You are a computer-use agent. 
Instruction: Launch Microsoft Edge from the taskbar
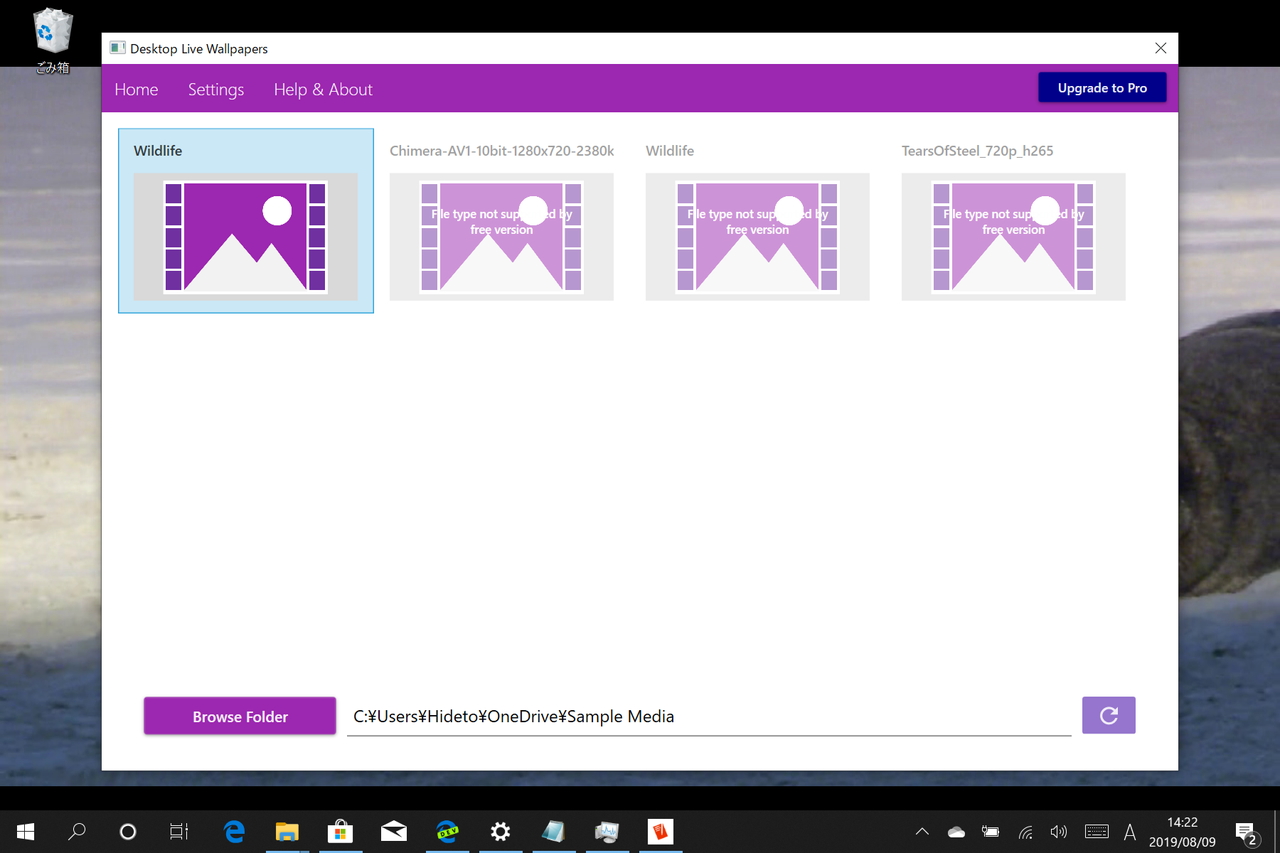[x=234, y=832]
